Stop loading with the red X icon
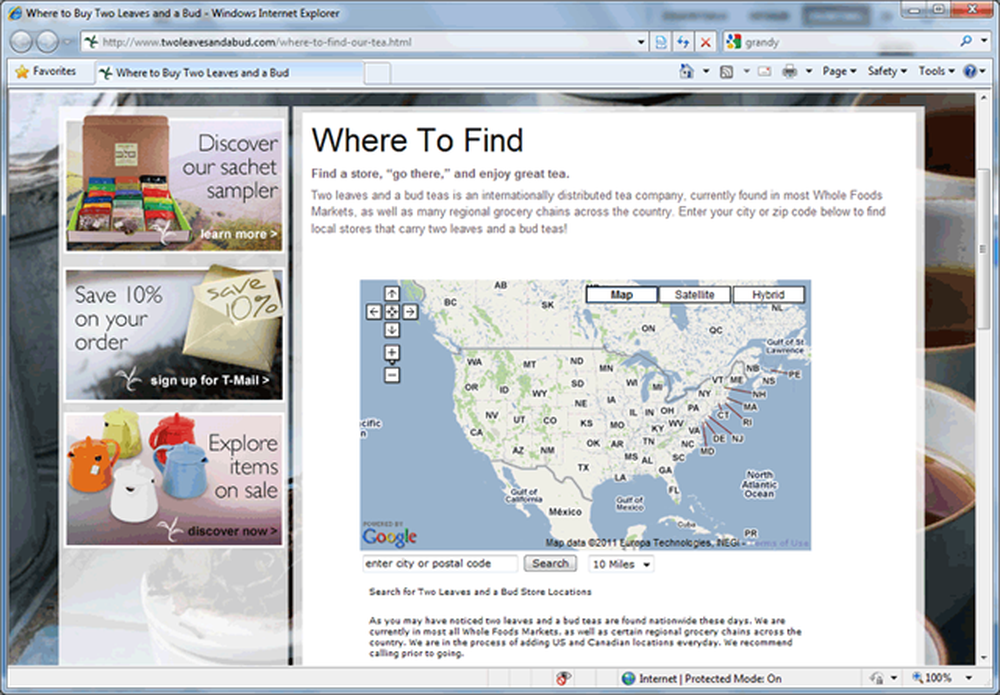This screenshot has width=1000, height=695. 705,42
